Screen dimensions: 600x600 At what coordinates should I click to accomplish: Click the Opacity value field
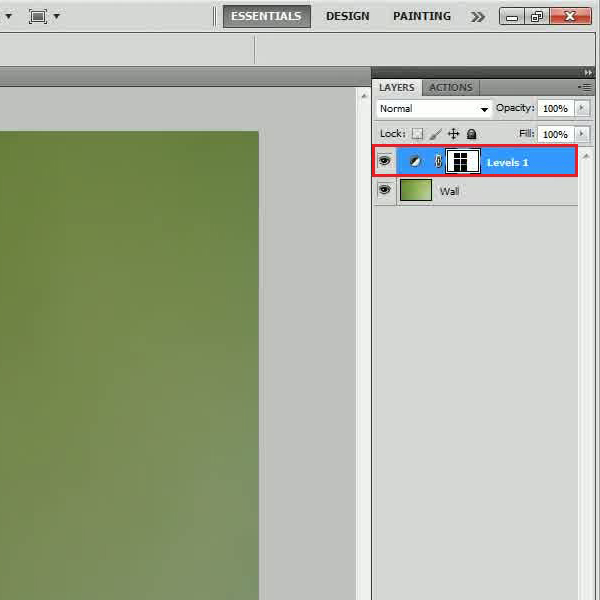[555, 109]
